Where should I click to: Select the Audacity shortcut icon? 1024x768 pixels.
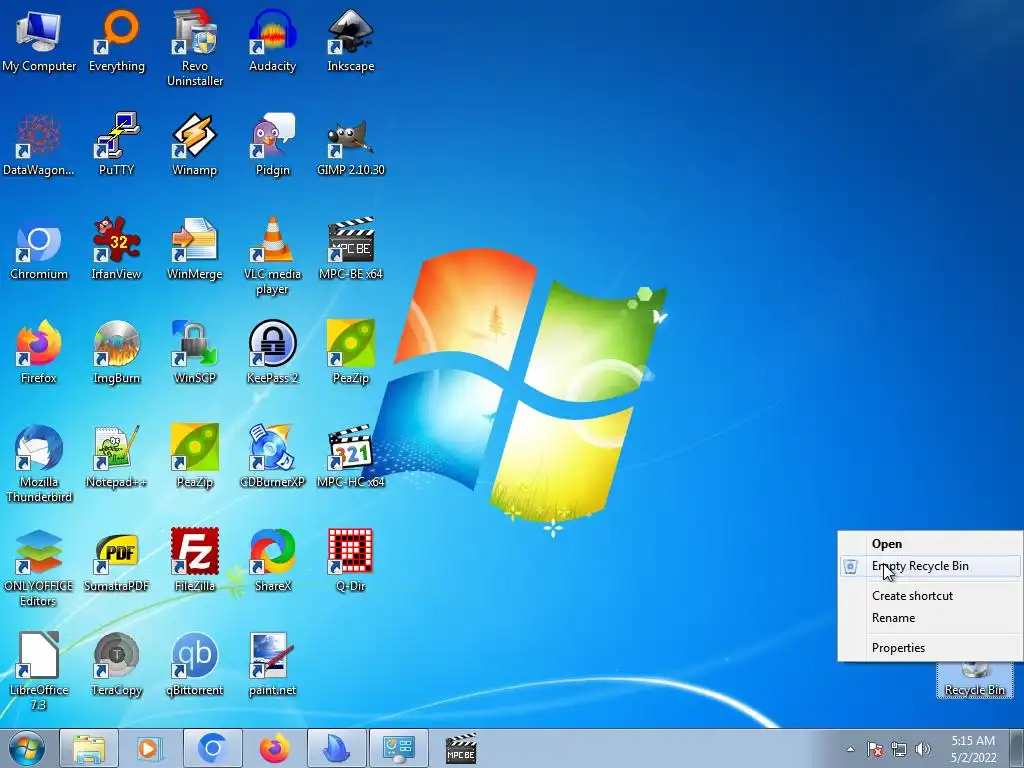pyautogui.click(x=272, y=40)
